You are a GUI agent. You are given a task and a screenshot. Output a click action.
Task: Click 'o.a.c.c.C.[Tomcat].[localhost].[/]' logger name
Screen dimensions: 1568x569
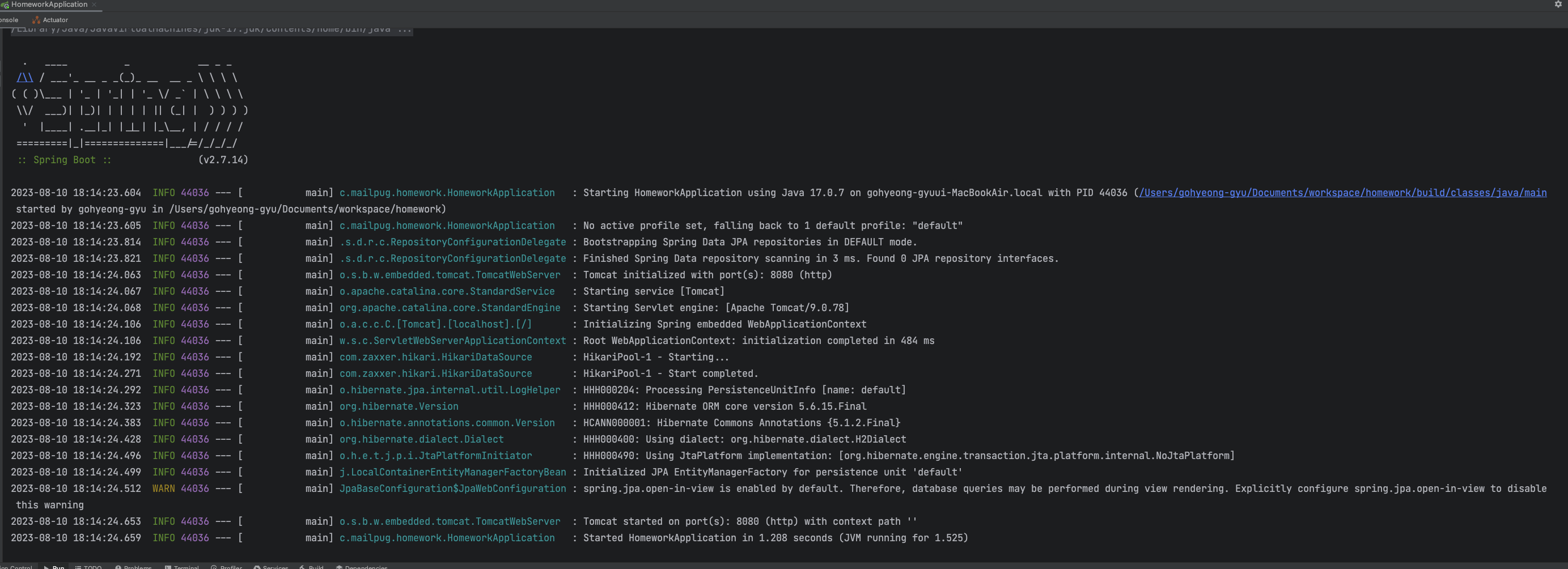[435, 324]
